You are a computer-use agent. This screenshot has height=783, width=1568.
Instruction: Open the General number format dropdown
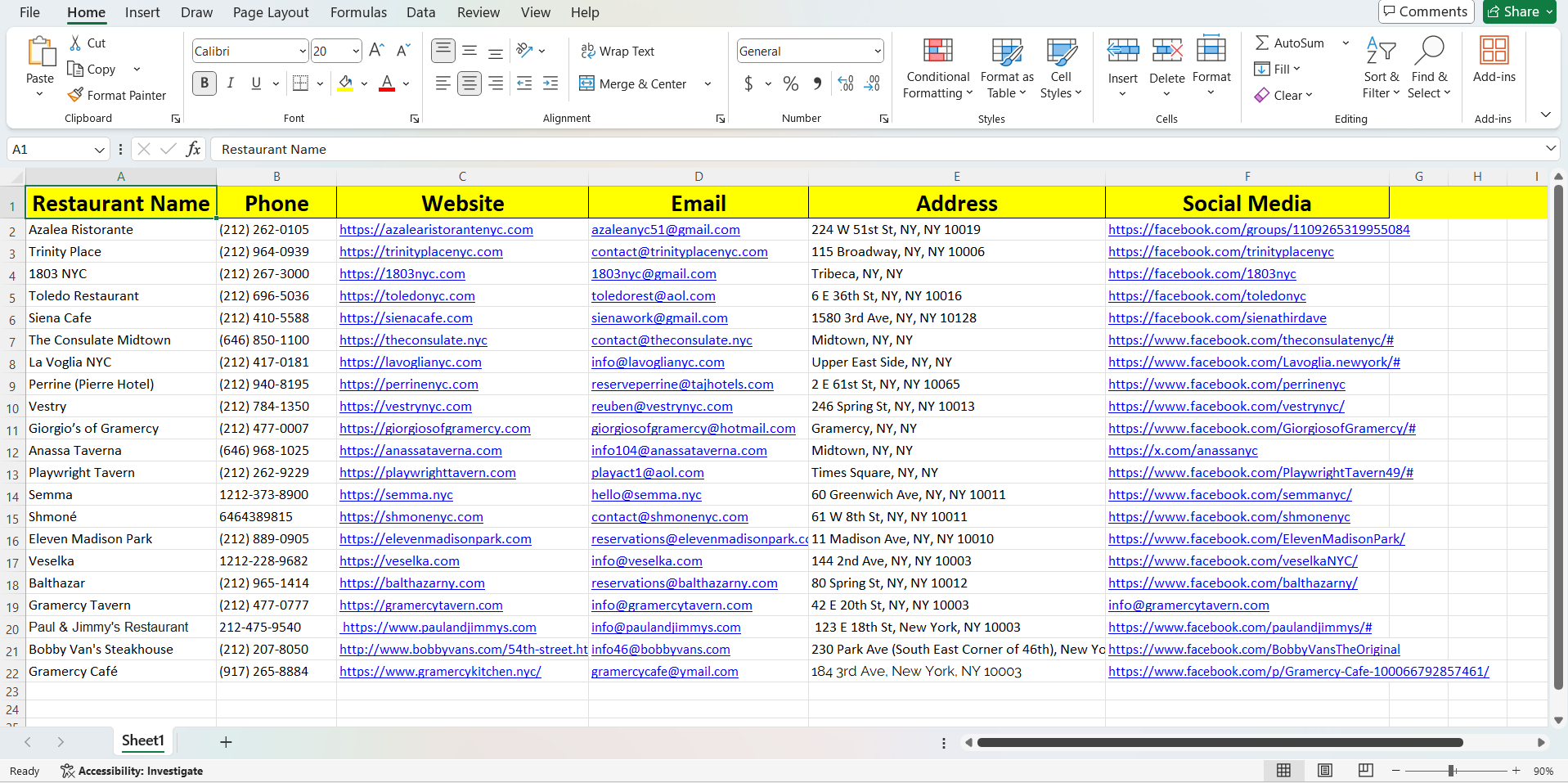(877, 52)
